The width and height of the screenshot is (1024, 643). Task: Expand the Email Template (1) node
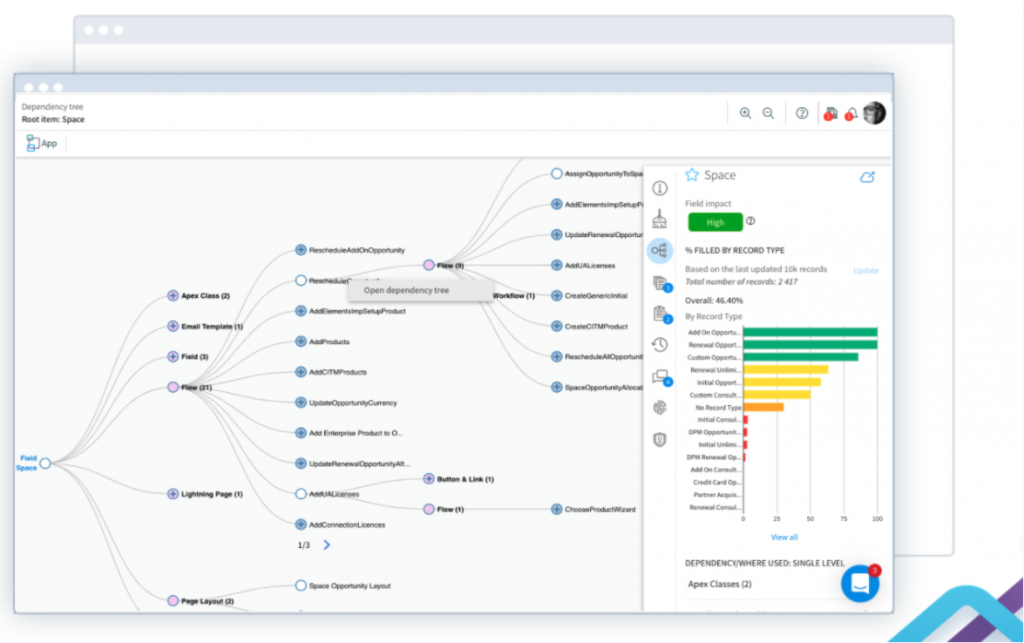(x=173, y=326)
